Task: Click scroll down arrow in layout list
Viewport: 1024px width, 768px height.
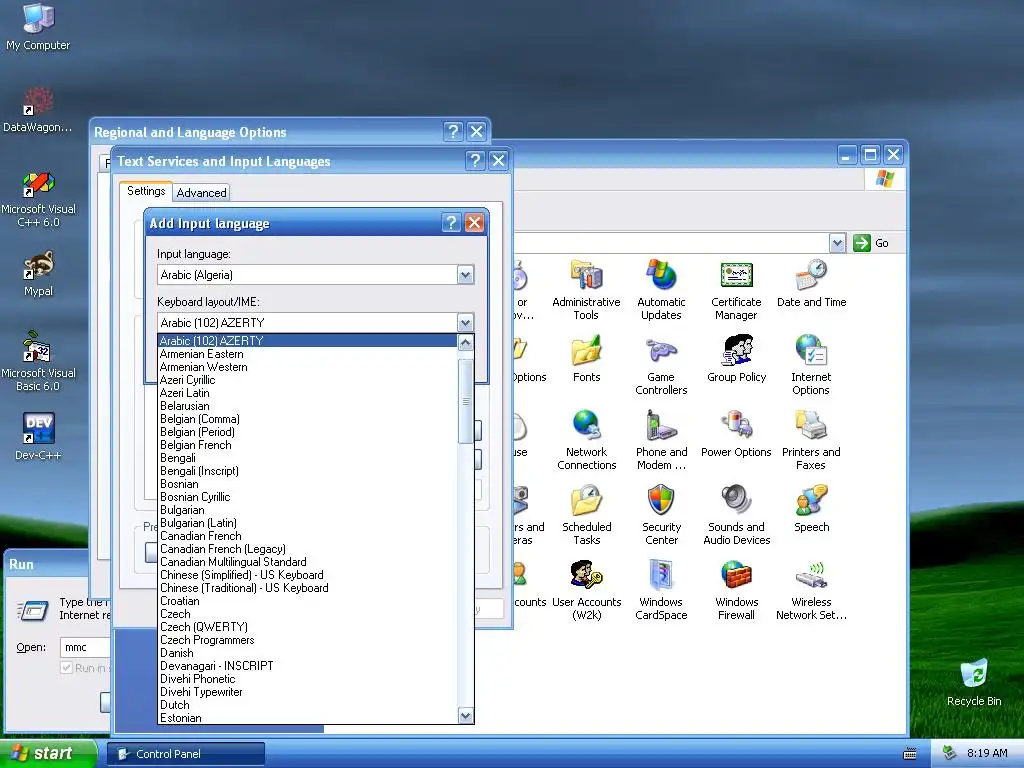Action: [x=465, y=715]
